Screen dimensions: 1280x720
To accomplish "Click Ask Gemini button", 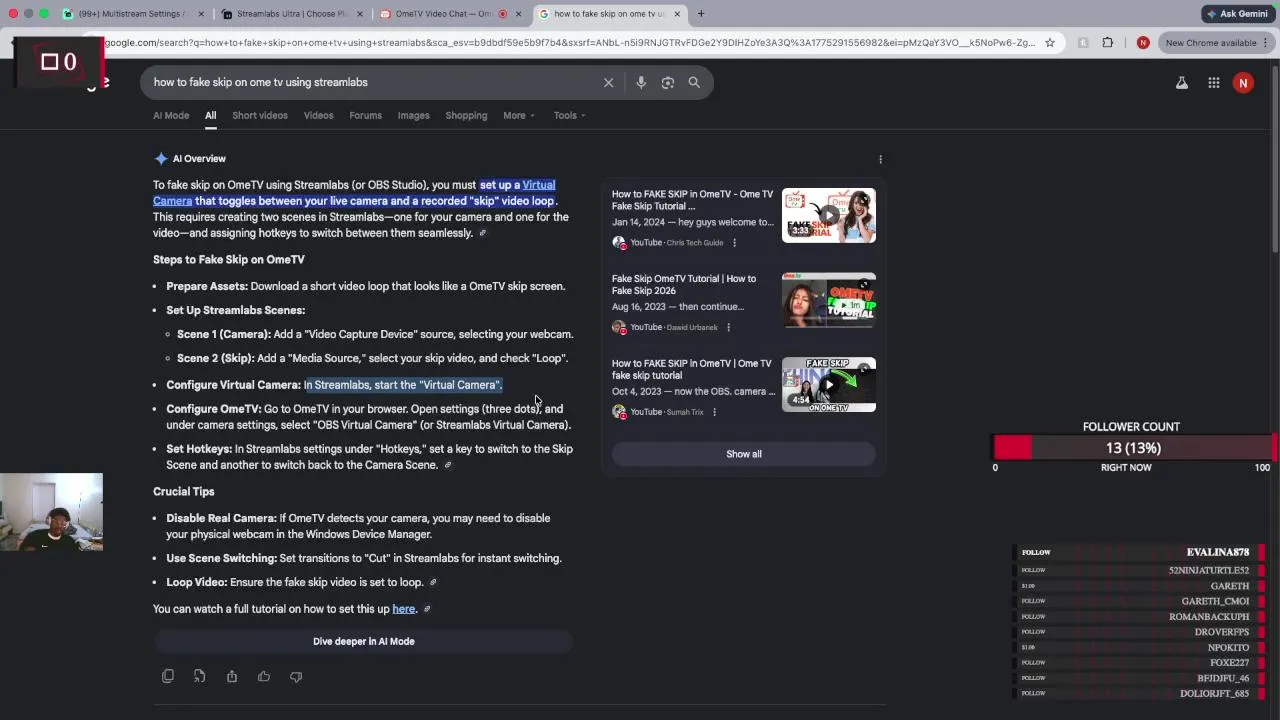I will pos(1237,14).
